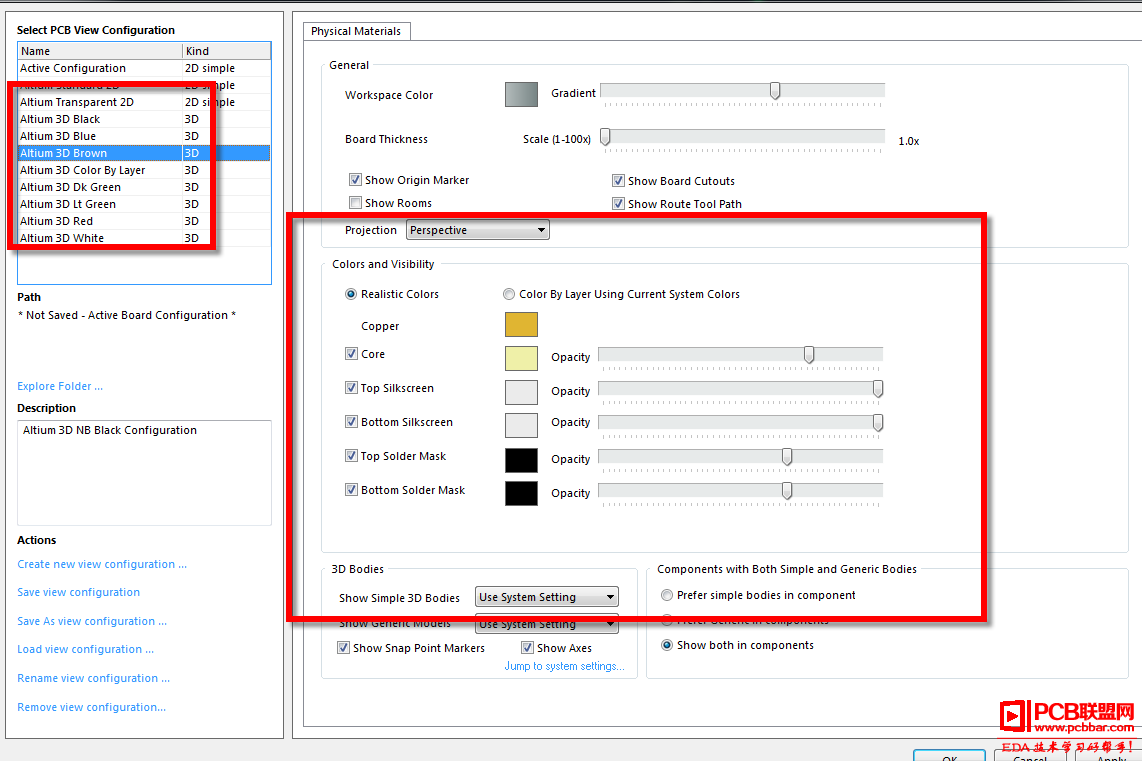Open the Core color swatch
Screen dimensions: 1142x761
tap(521, 358)
